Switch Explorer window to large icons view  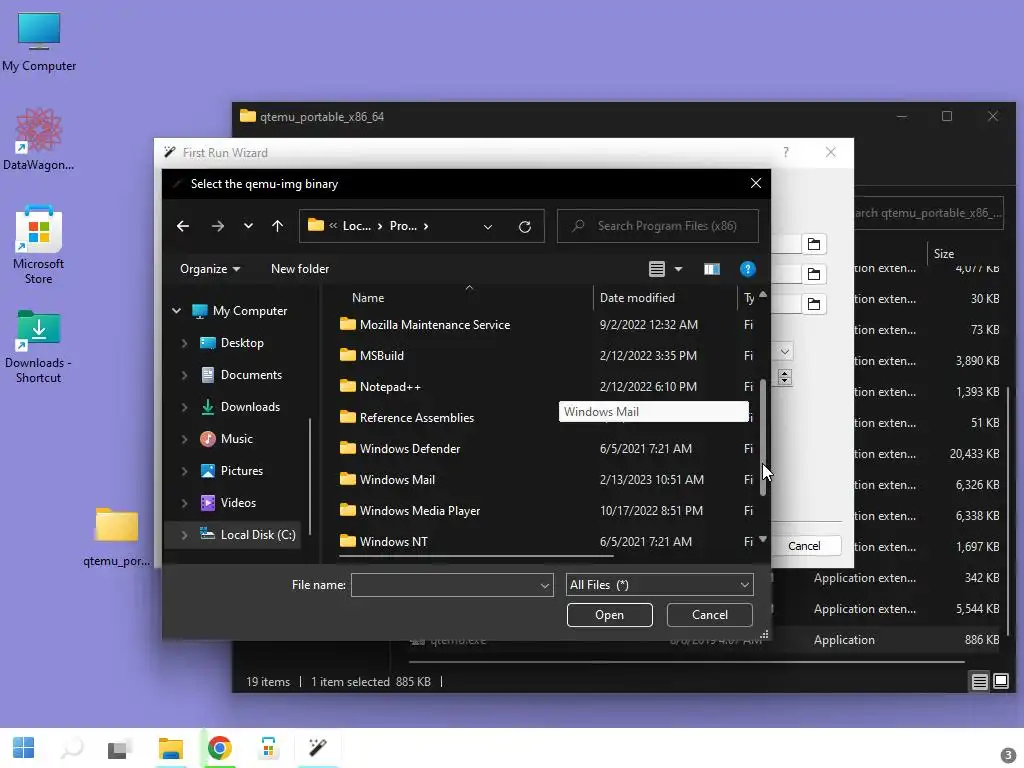pyautogui.click(x=1001, y=682)
